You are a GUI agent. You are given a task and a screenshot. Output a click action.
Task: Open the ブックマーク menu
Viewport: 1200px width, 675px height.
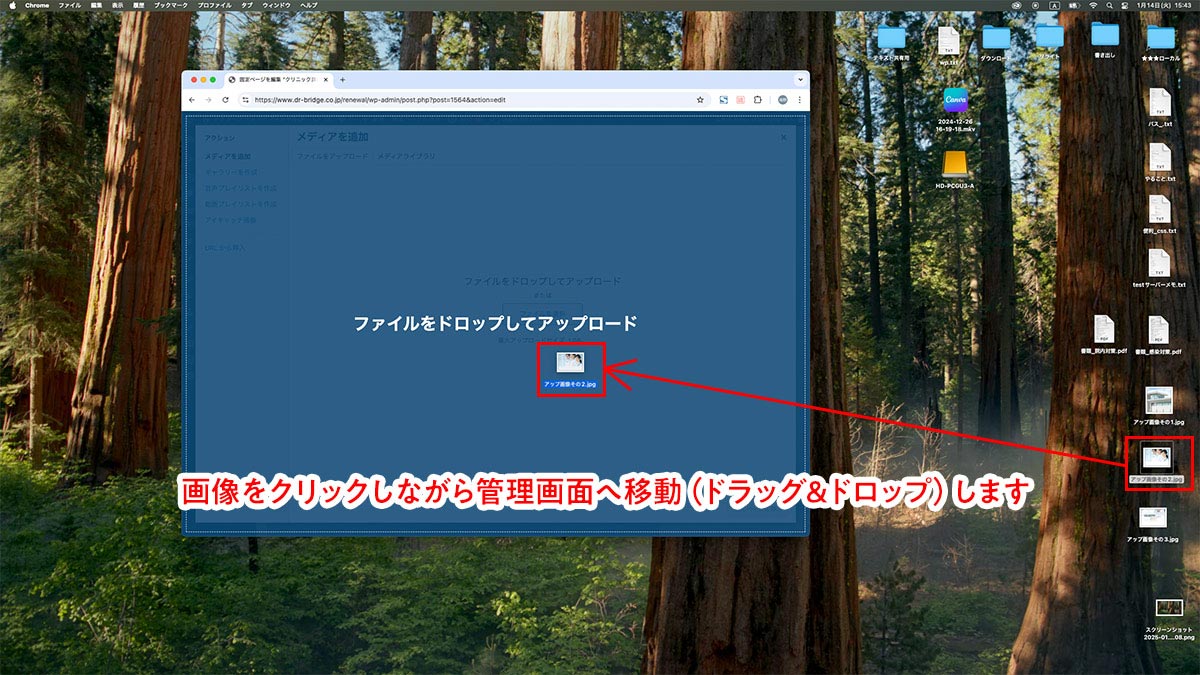171,5
